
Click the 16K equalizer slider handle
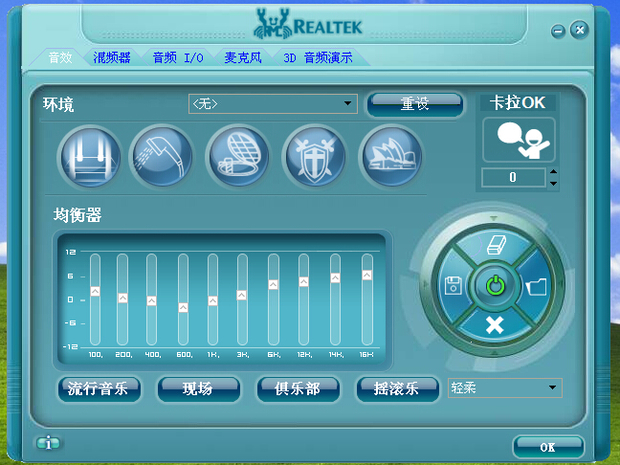pos(367,275)
